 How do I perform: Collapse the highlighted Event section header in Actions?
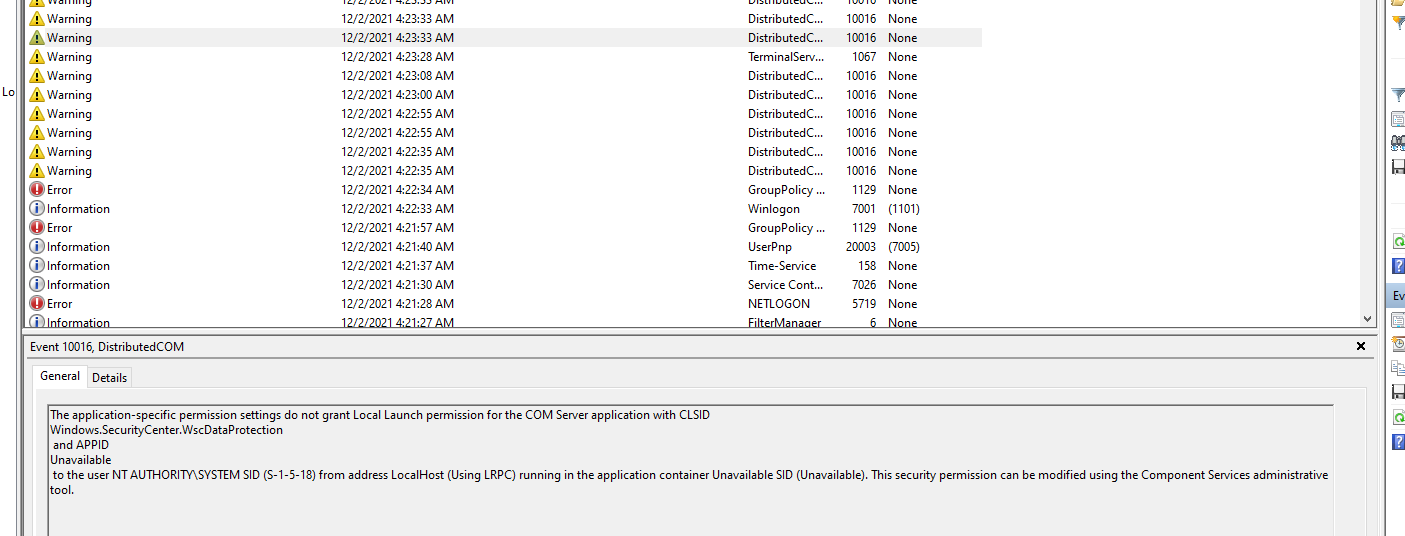(x=1397, y=296)
